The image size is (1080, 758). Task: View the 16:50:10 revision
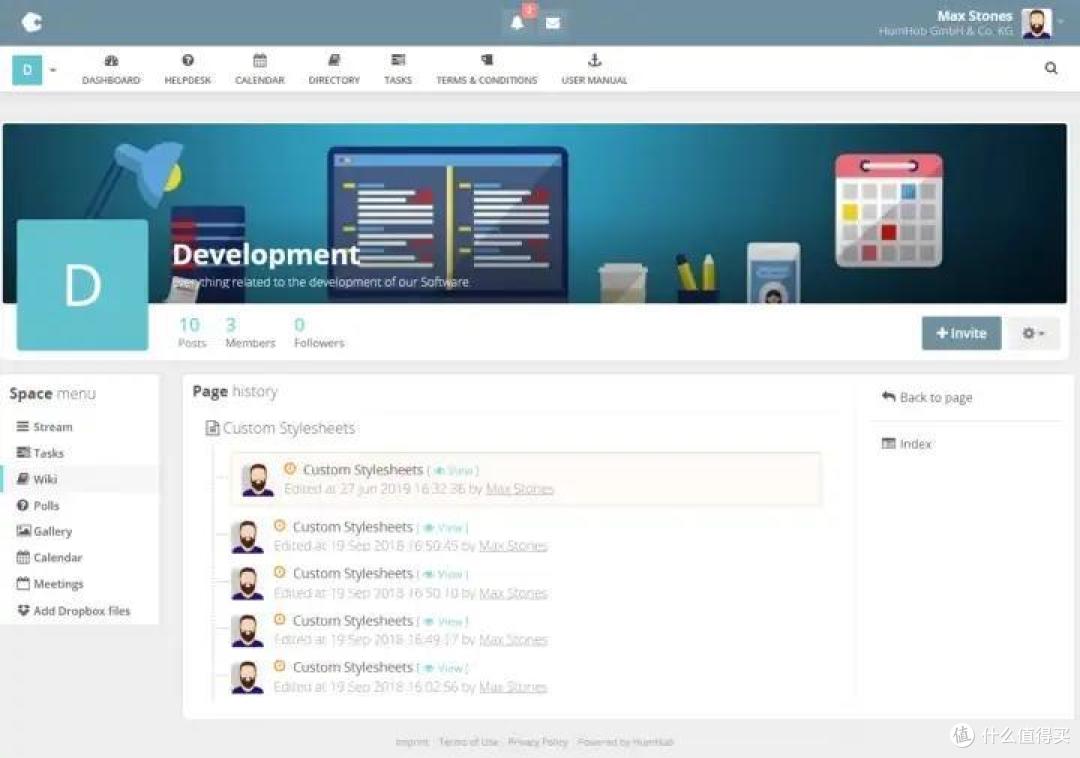[445, 574]
